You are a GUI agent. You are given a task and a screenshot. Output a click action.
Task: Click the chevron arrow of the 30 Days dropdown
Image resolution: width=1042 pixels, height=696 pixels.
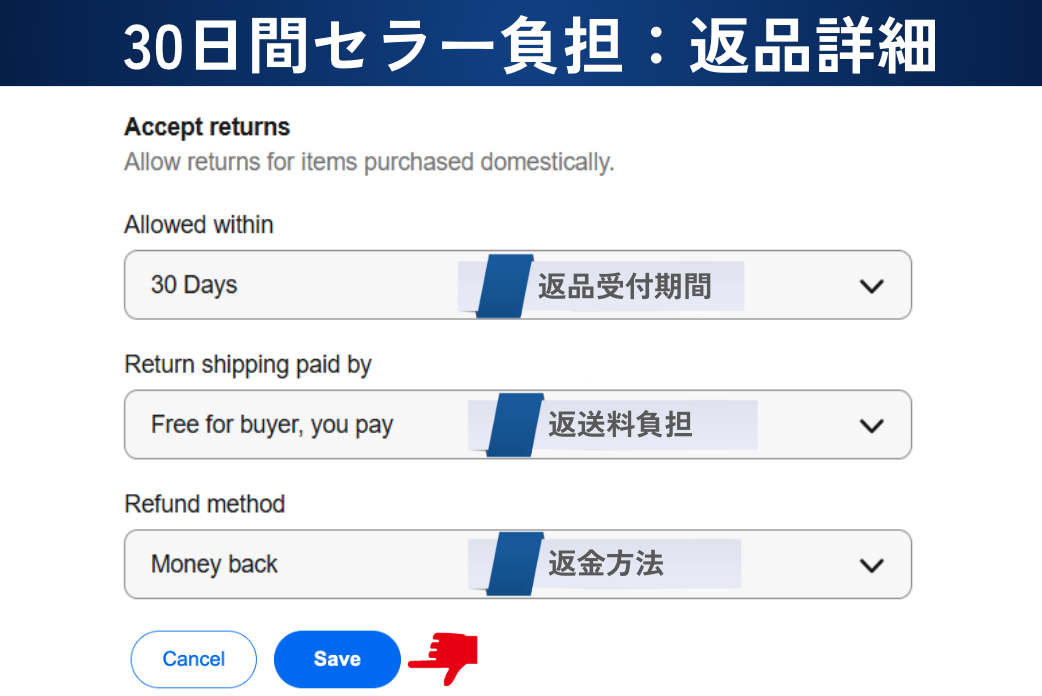tap(871, 286)
